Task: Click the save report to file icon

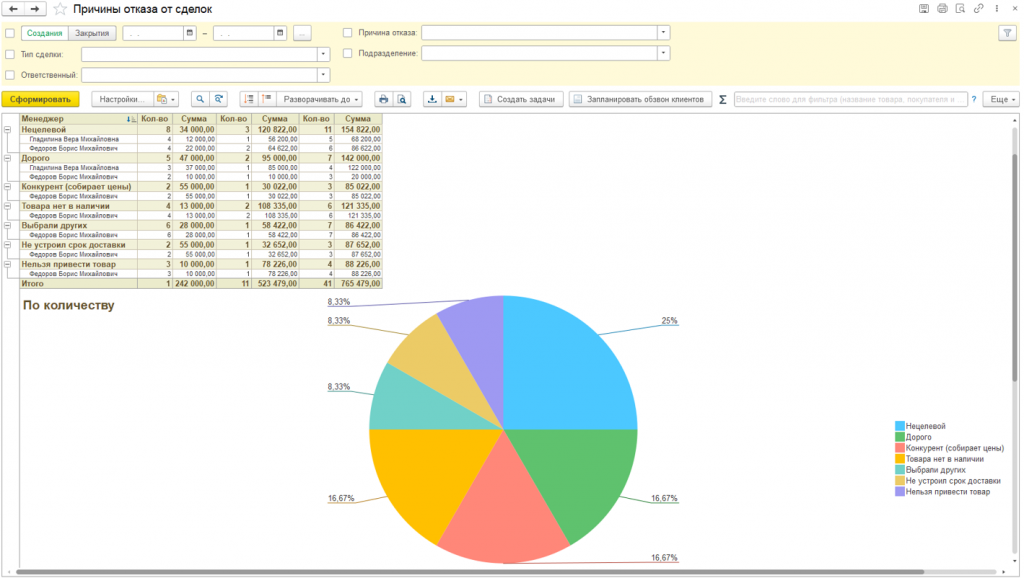Action: point(432,100)
